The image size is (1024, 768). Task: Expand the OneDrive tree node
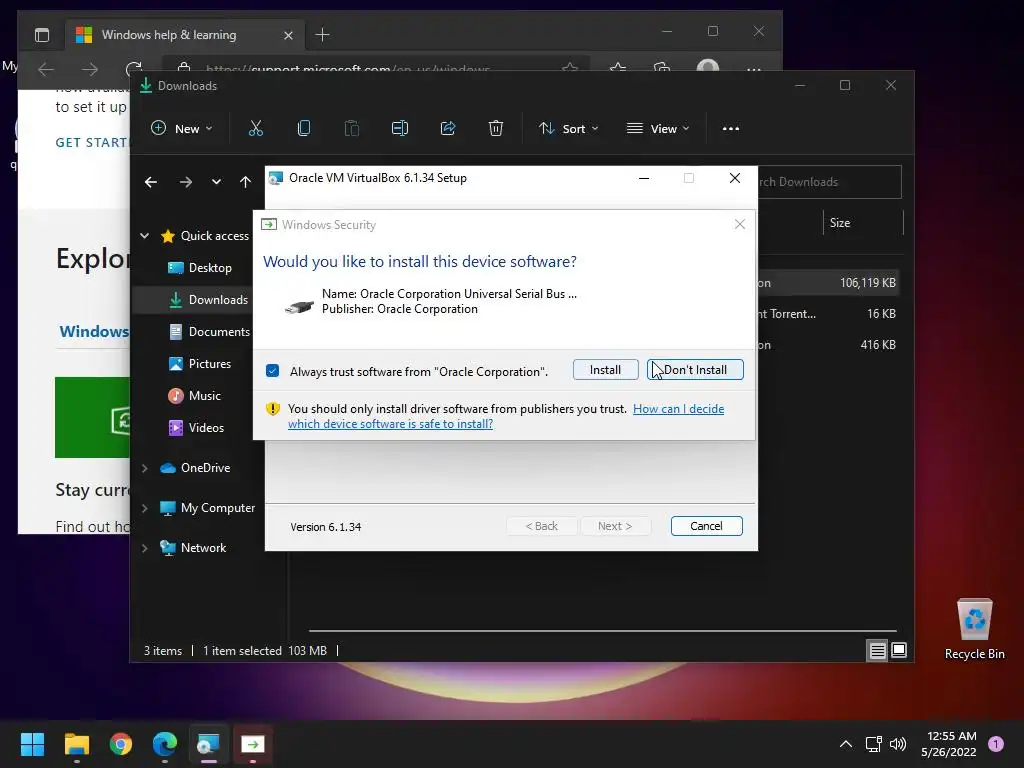tap(144, 468)
